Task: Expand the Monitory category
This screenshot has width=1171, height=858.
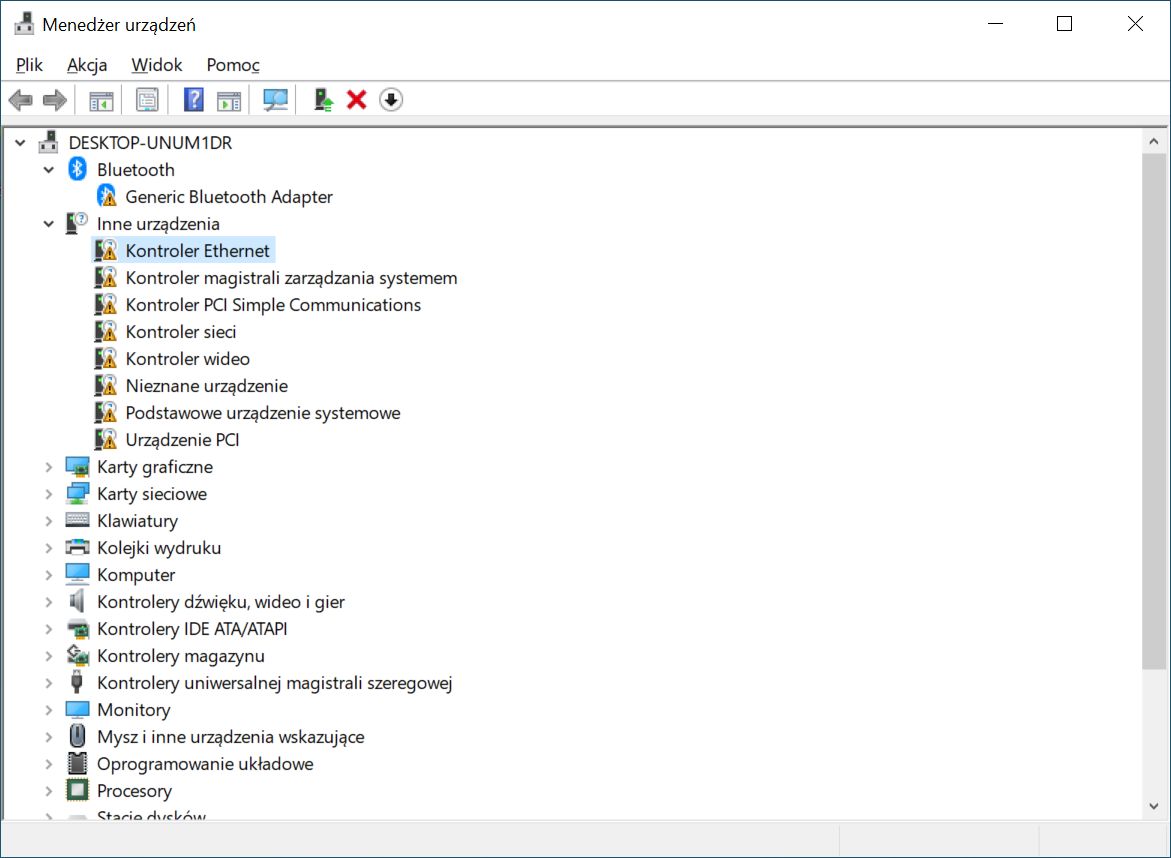Action: [x=49, y=709]
